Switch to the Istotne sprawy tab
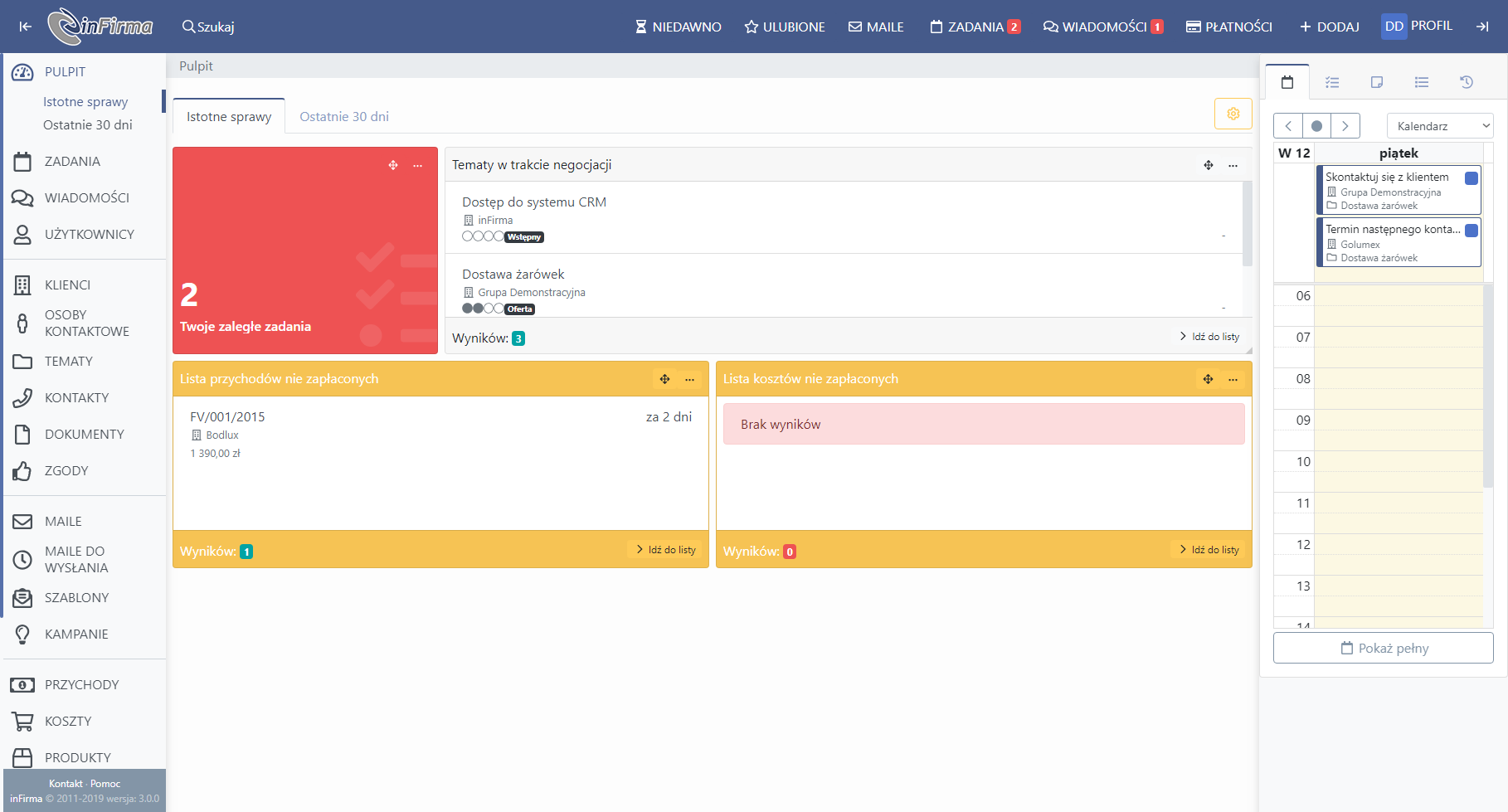 [229, 116]
